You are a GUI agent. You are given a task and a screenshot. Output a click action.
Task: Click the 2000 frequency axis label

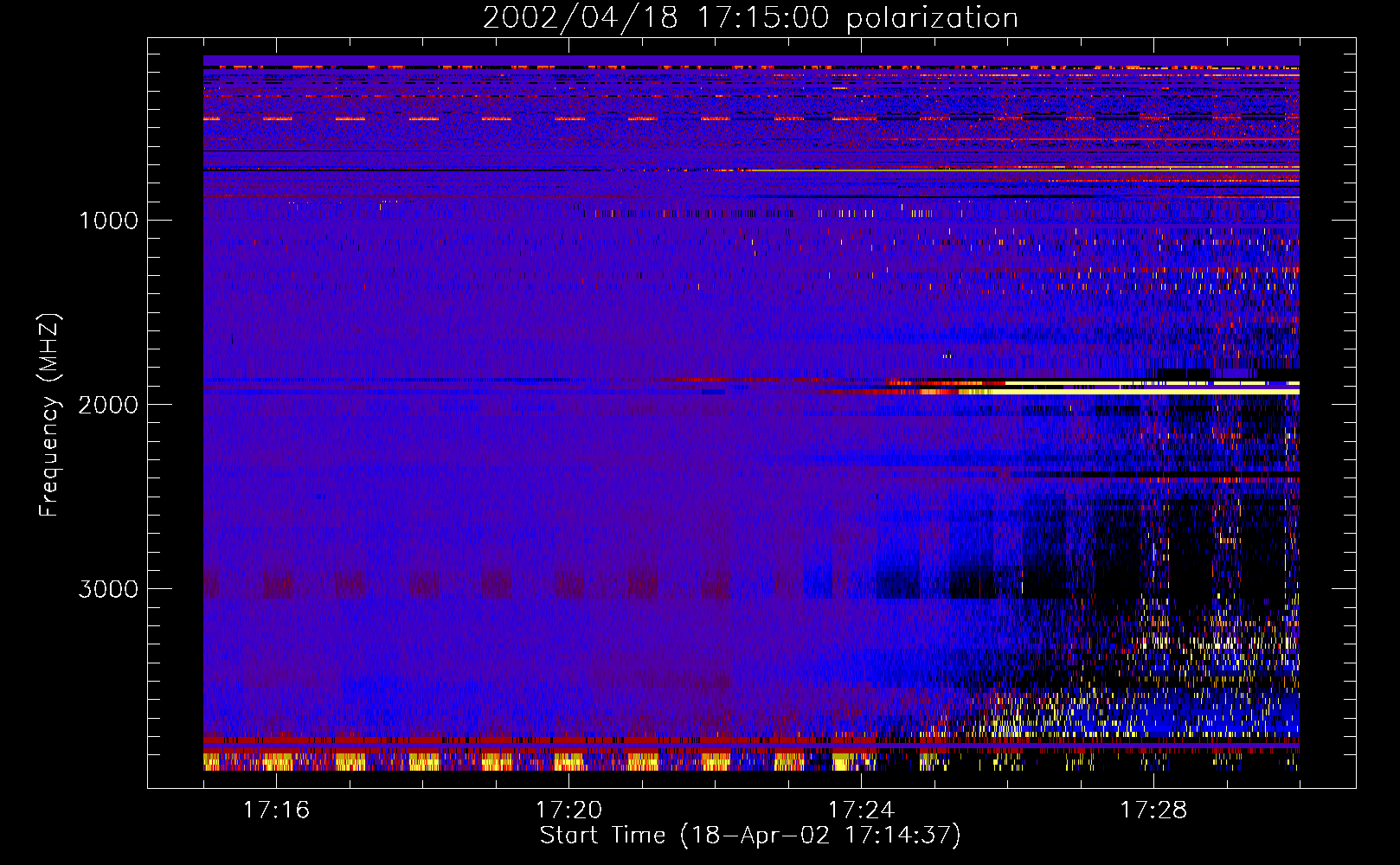coord(108,405)
